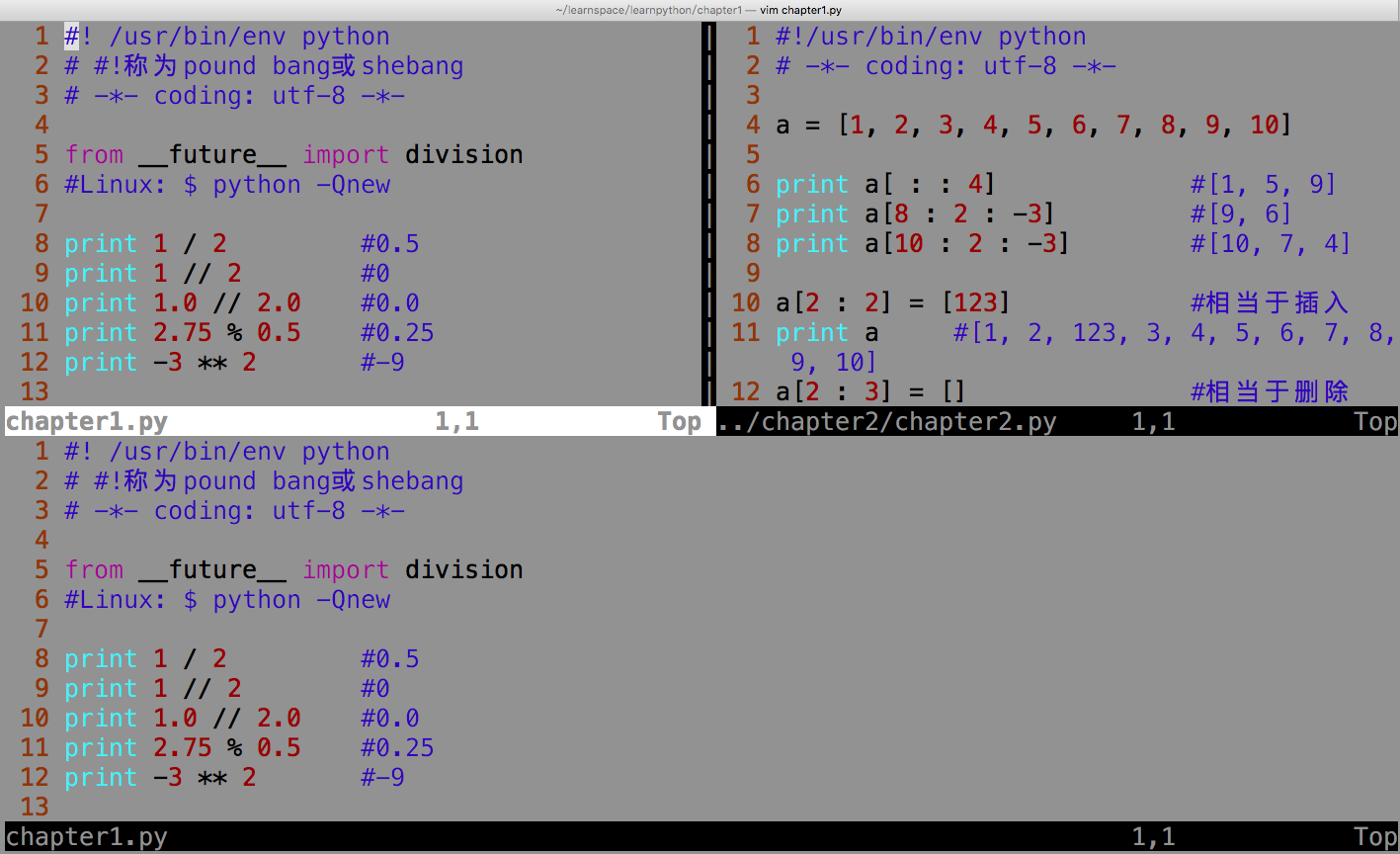The width and height of the screenshot is (1400, 854).
Task: Click the '1,1' position in the highlighted chapter1.py status line
Action: point(456,422)
